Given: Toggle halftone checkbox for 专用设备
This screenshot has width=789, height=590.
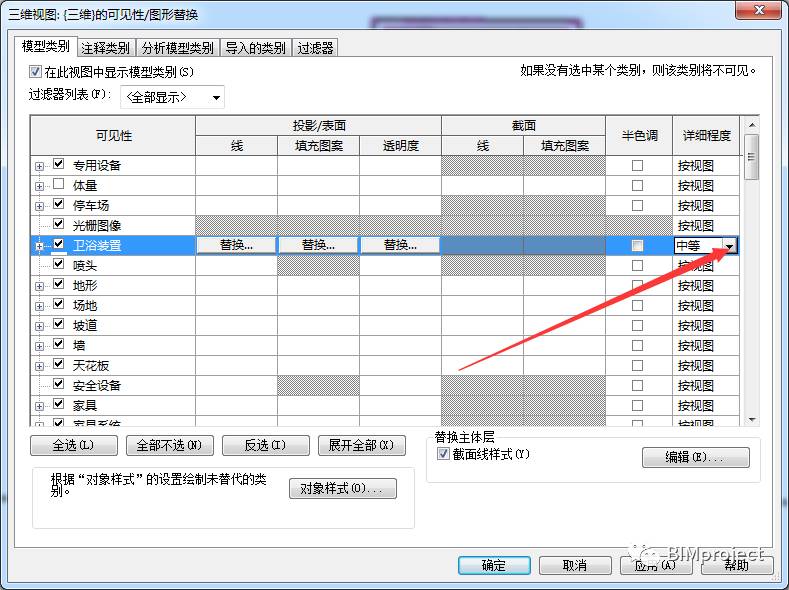Looking at the screenshot, I should point(638,165).
